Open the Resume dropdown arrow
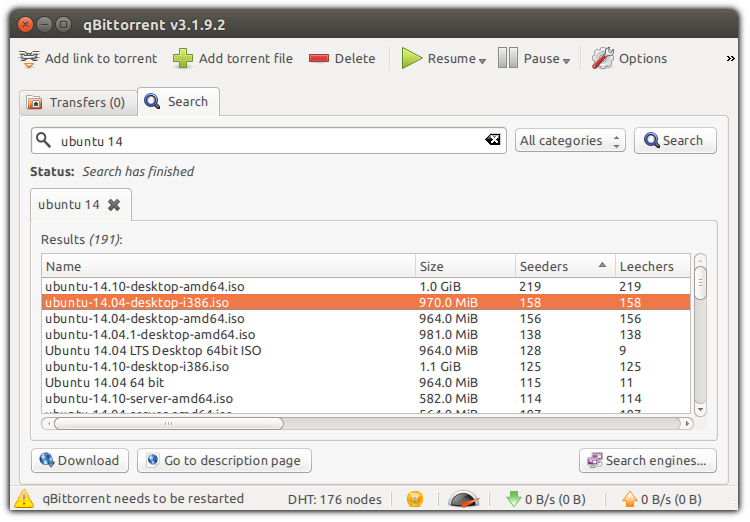This screenshot has width=750, height=522. (482, 61)
